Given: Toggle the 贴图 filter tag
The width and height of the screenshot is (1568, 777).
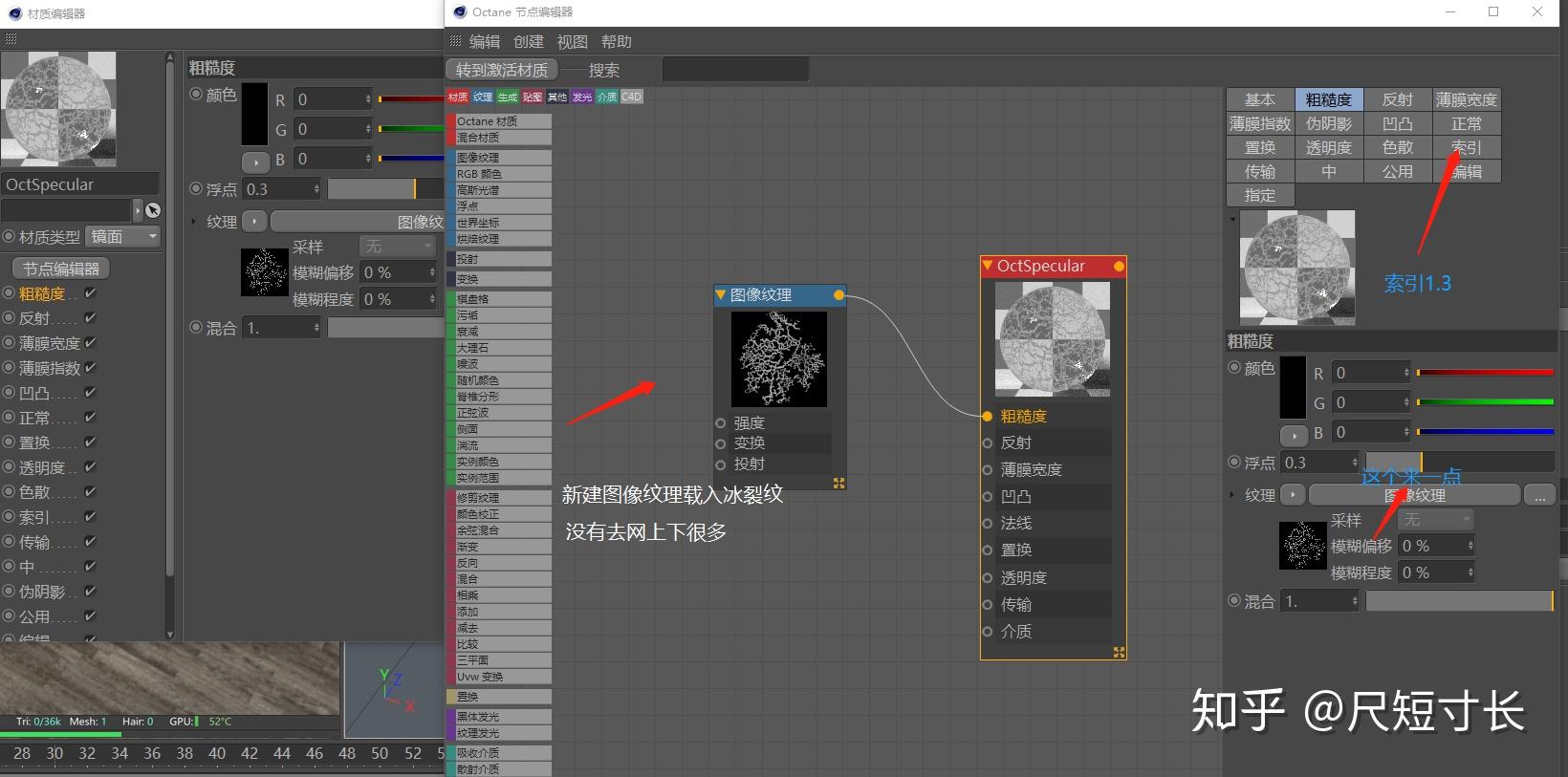Looking at the screenshot, I should click(x=533, y=97).
